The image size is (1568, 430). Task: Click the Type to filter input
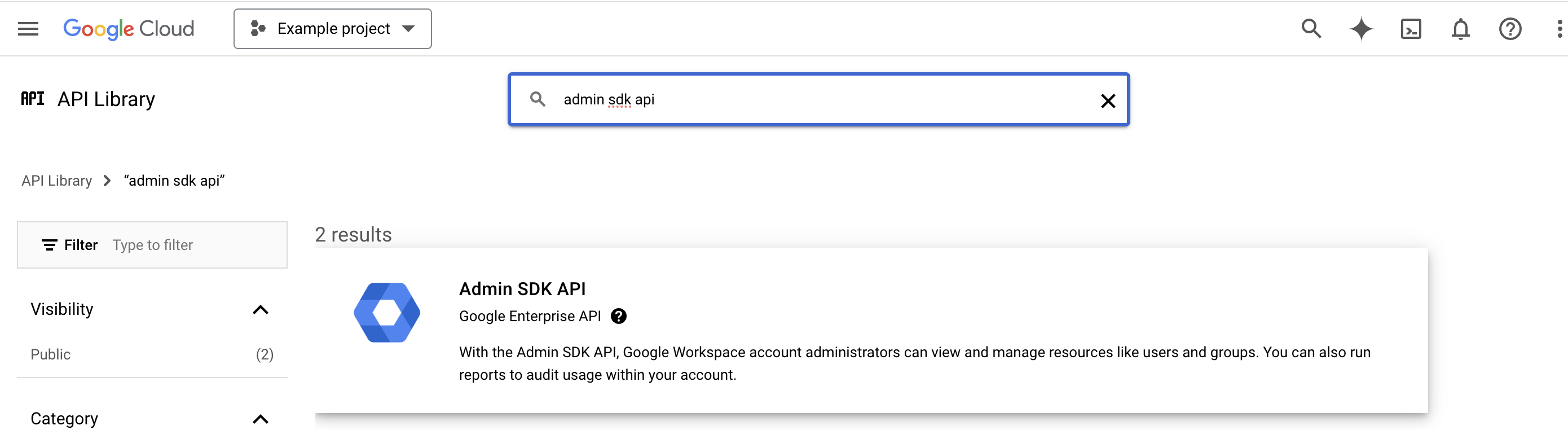[x=195, y=245]
